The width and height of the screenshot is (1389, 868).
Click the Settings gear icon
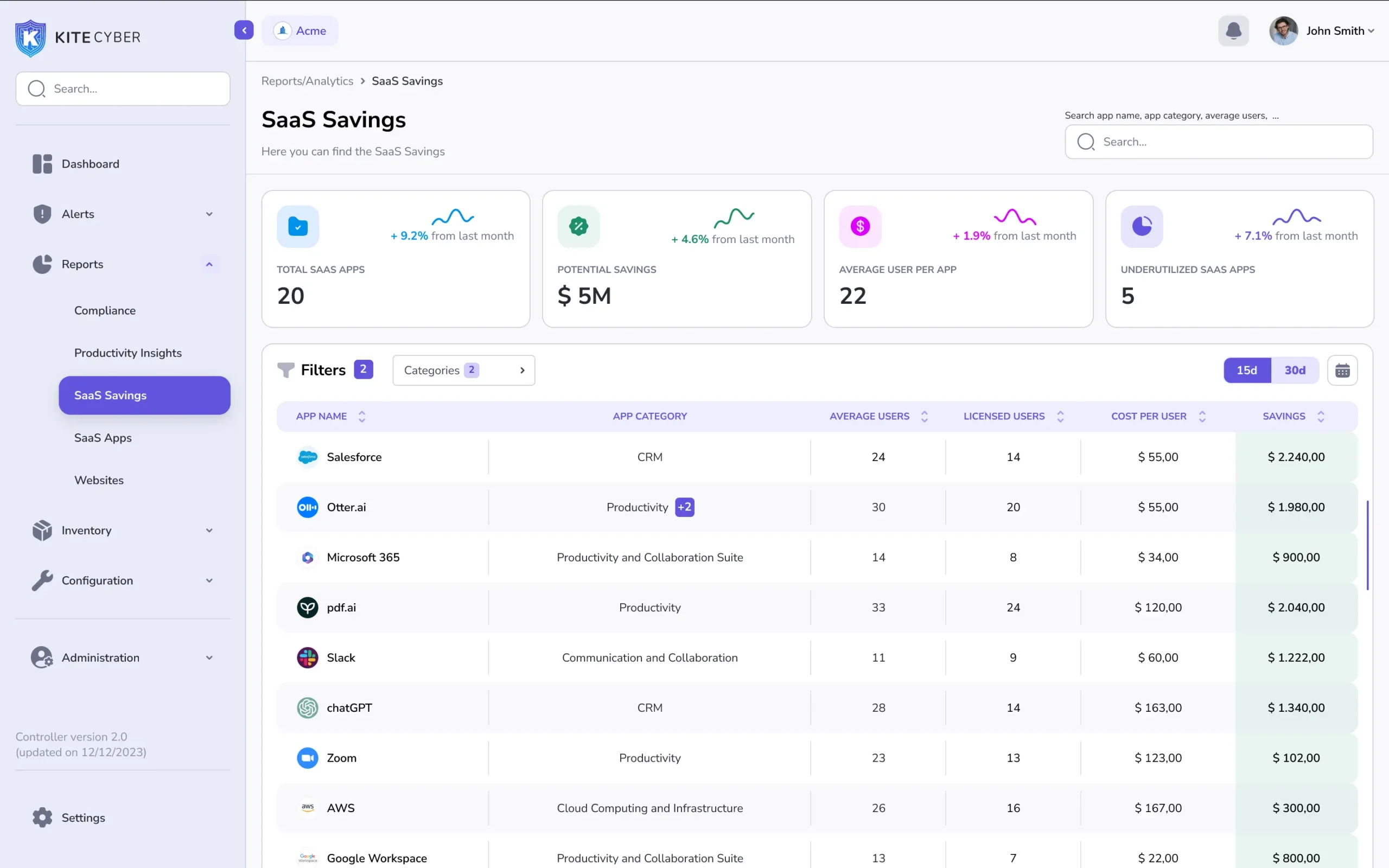click(42, 818)
